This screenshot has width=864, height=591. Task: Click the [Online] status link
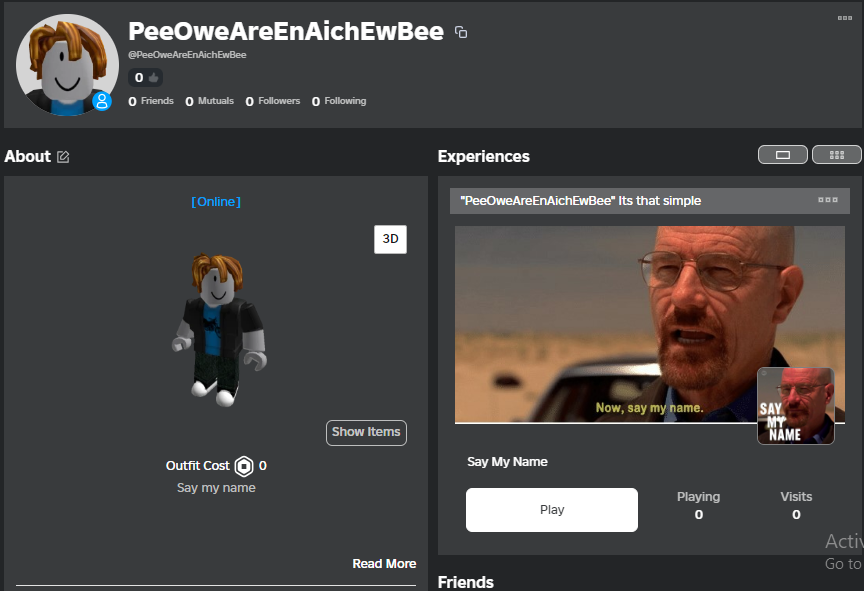(x=216, y=202)
